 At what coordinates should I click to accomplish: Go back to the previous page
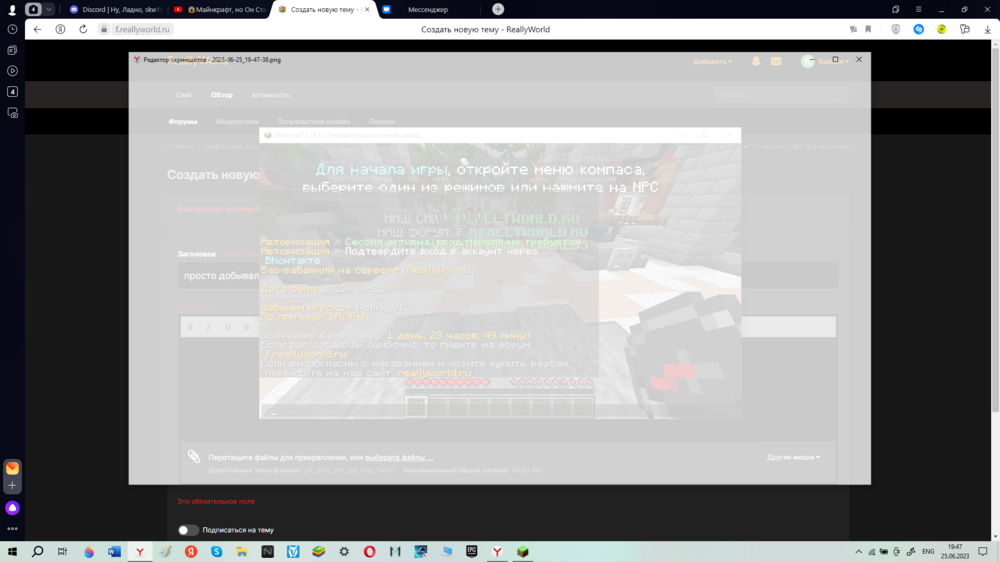point(38,29)
